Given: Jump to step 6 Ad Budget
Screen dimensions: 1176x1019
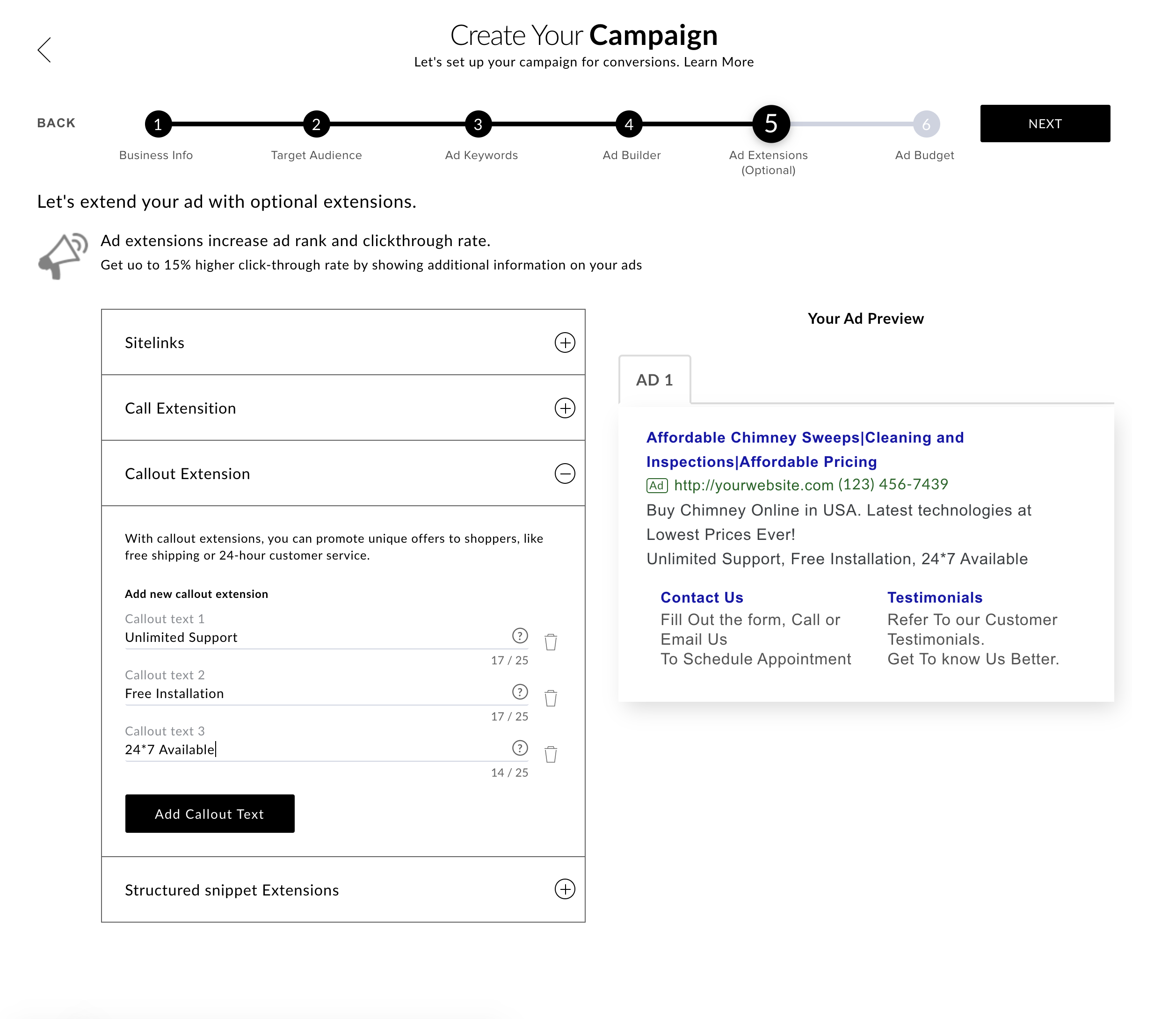Looking at the screenshot, I should (x=926, y=124).
